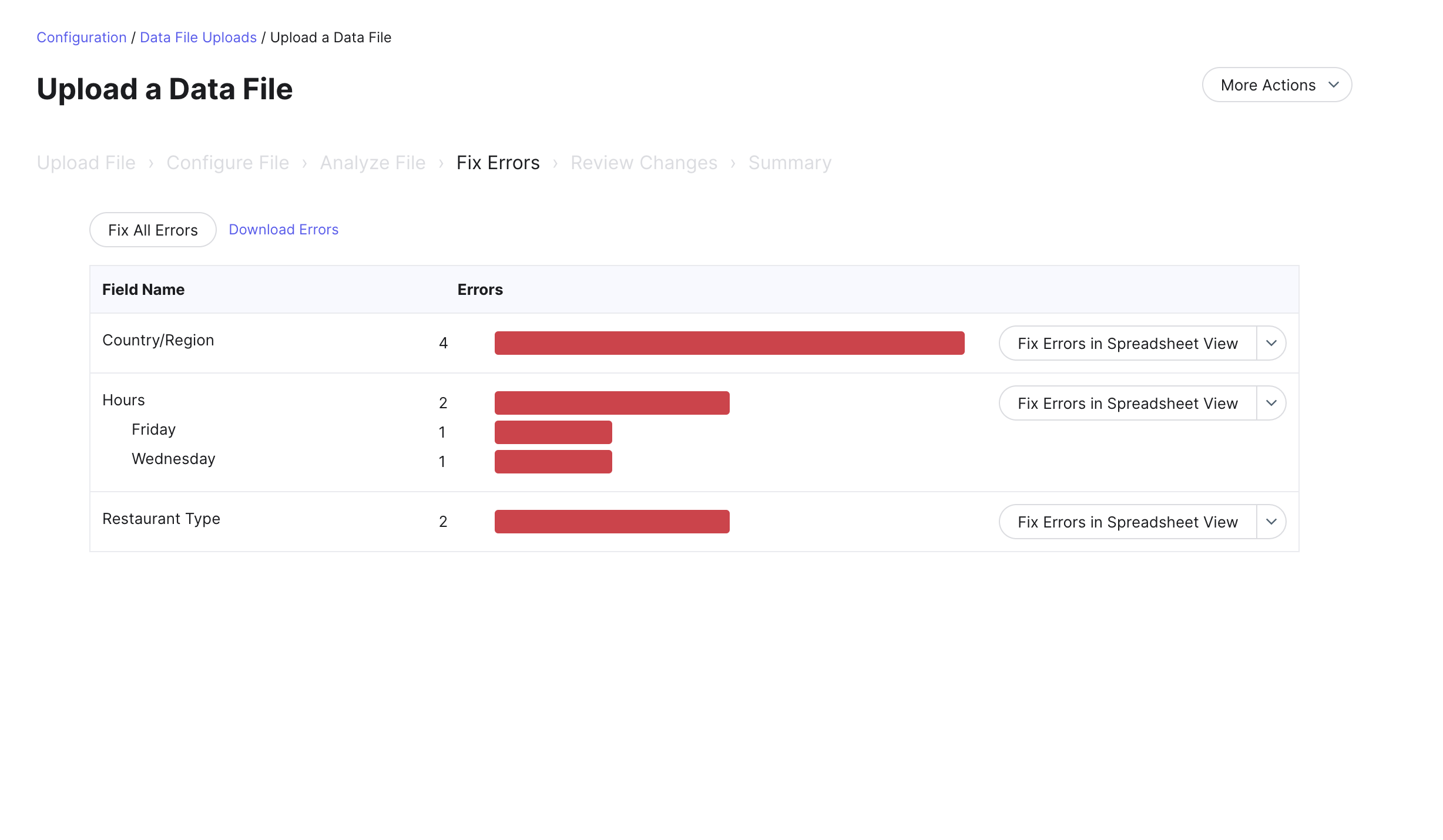Select the Country/Region field name
The height and width of the screenshot is (840, 1443).
tap(158, 340)
